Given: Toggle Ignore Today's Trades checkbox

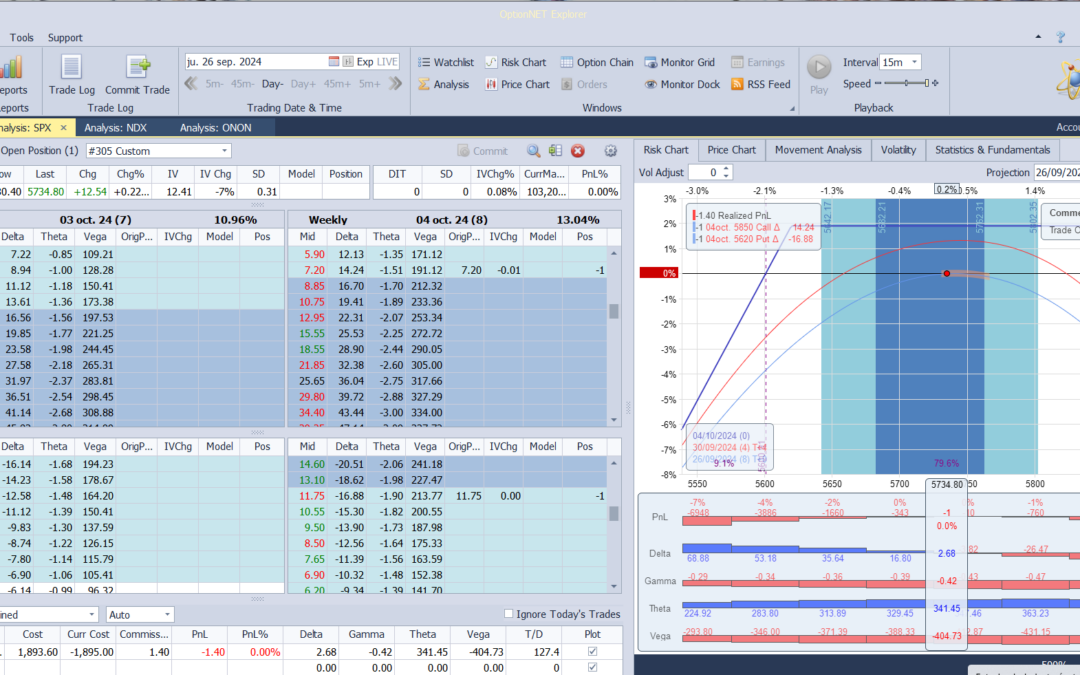Looking at the screenshot, I should (x=508, y=614).
